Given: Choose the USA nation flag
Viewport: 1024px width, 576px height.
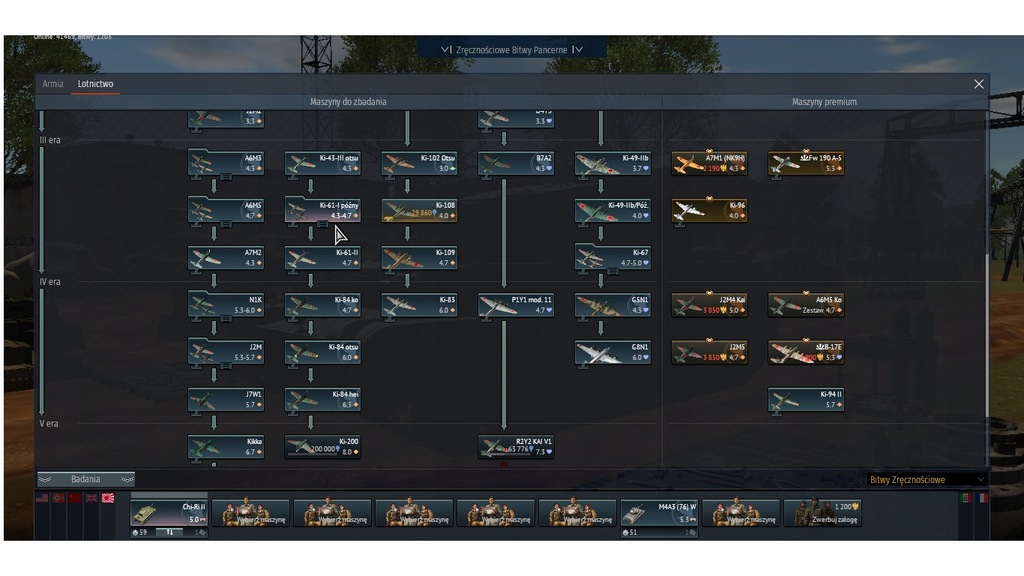Looking at the screenshot, I should click(42, 498).
